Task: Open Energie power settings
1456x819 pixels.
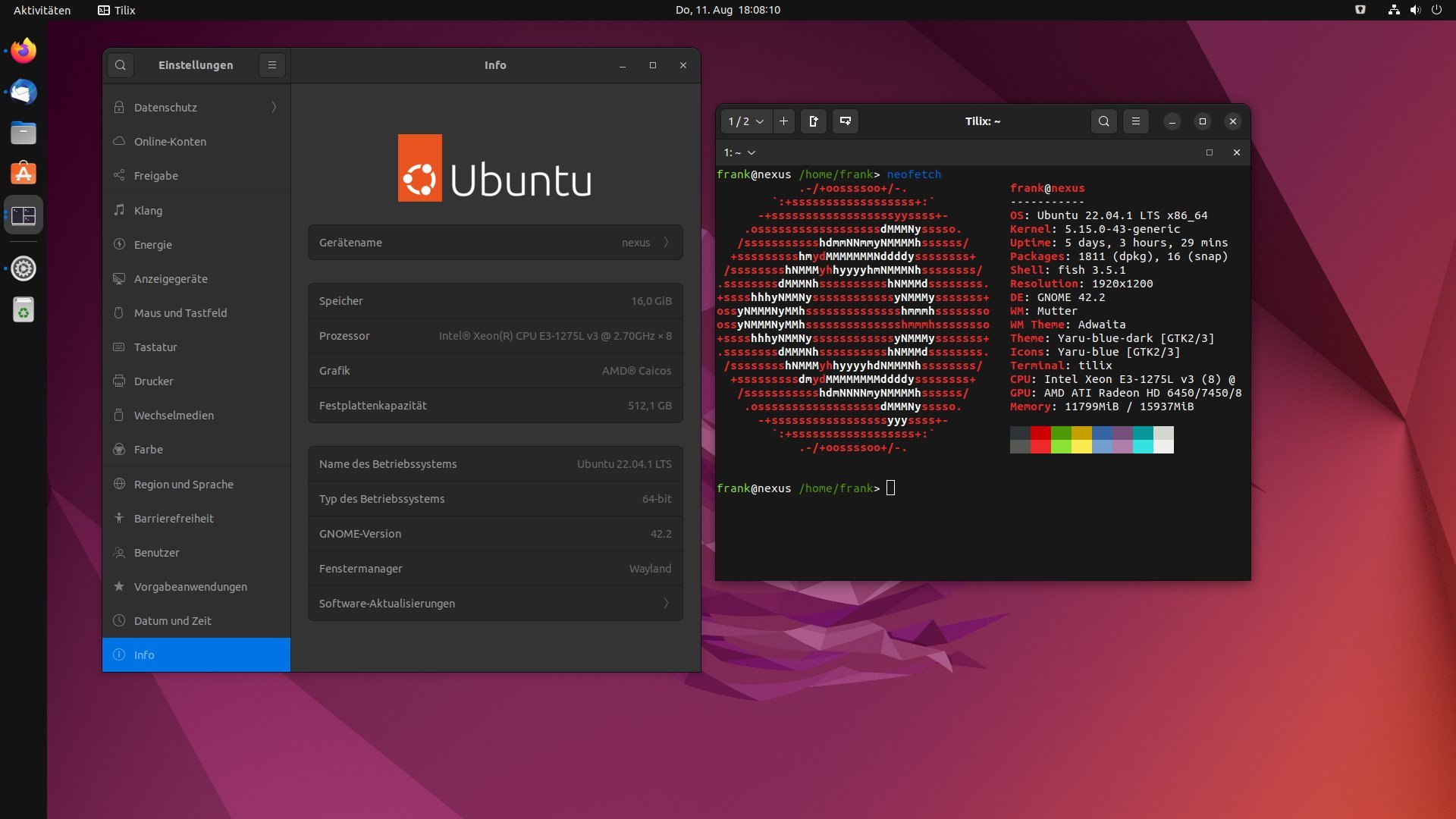Action: click(196, 245)
